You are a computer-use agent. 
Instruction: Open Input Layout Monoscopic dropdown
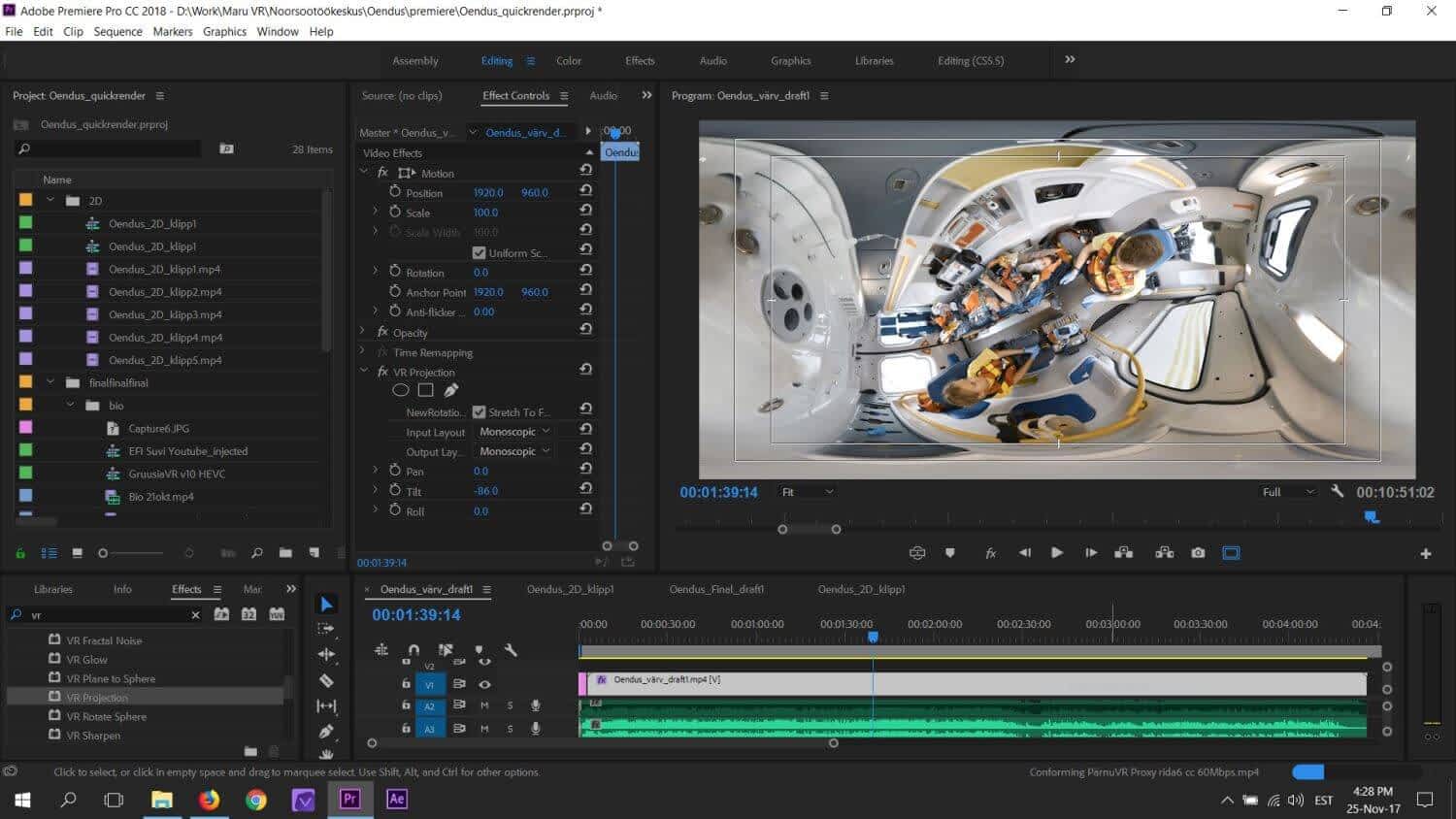pos(514,432)
